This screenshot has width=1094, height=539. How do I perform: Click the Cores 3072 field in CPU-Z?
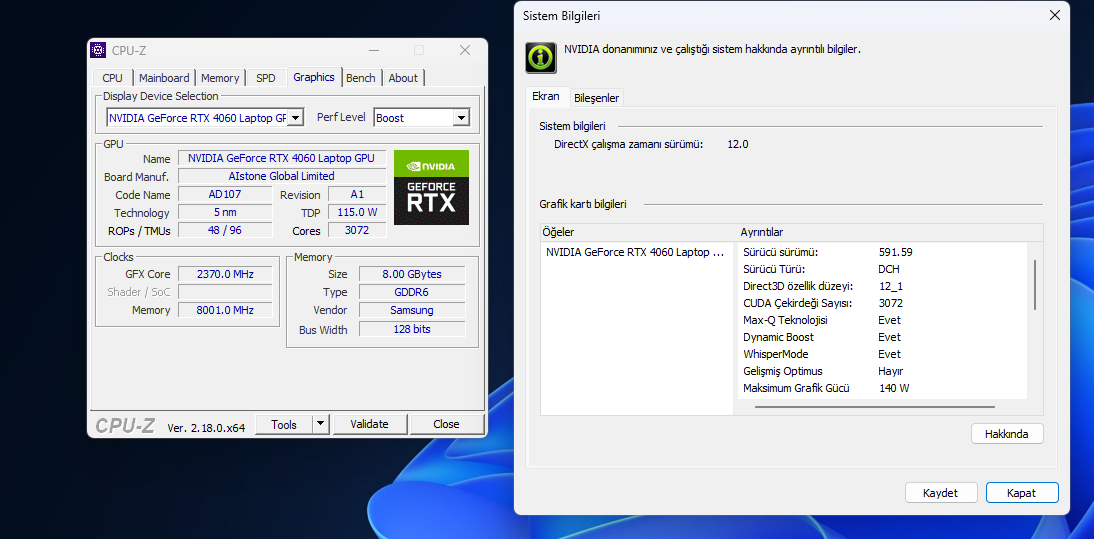tap(357, 230)
